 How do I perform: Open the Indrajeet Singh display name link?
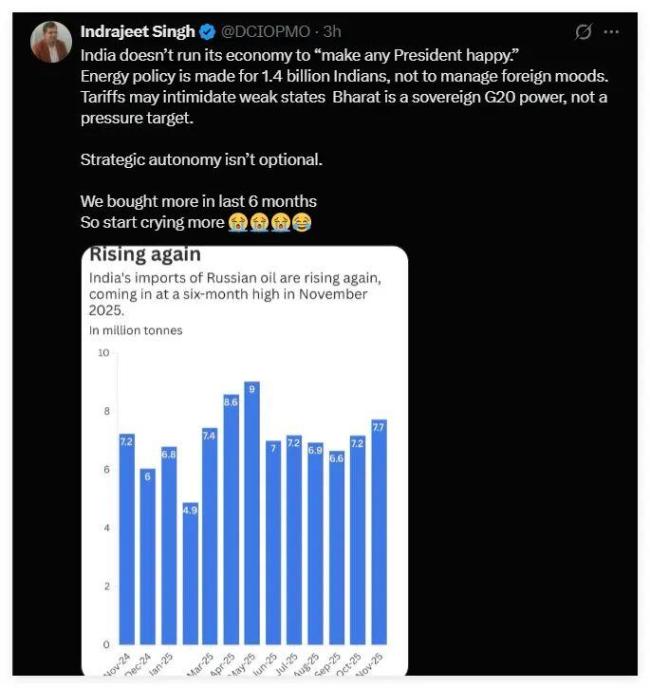point(137,32)
